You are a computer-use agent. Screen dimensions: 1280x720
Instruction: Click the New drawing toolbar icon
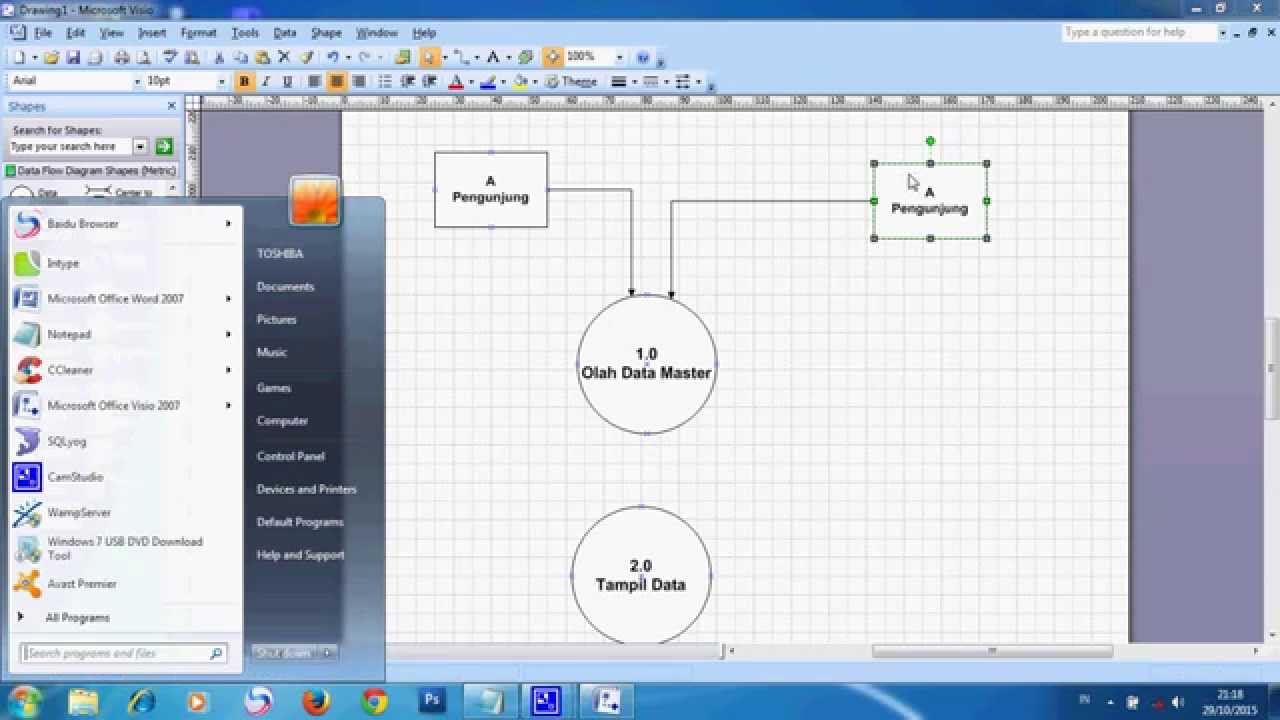coord(20,57)
